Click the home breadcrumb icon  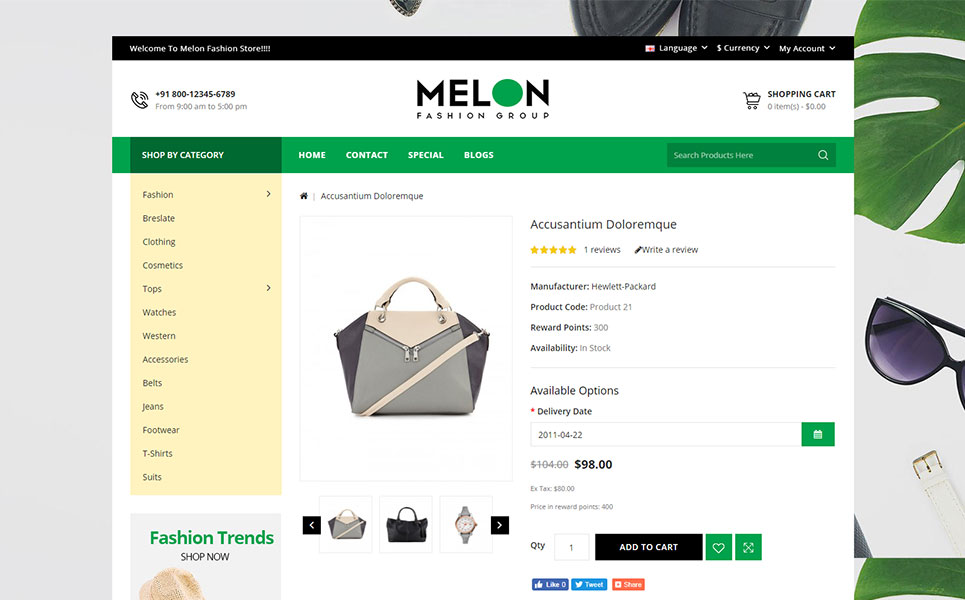pos(304,196)
